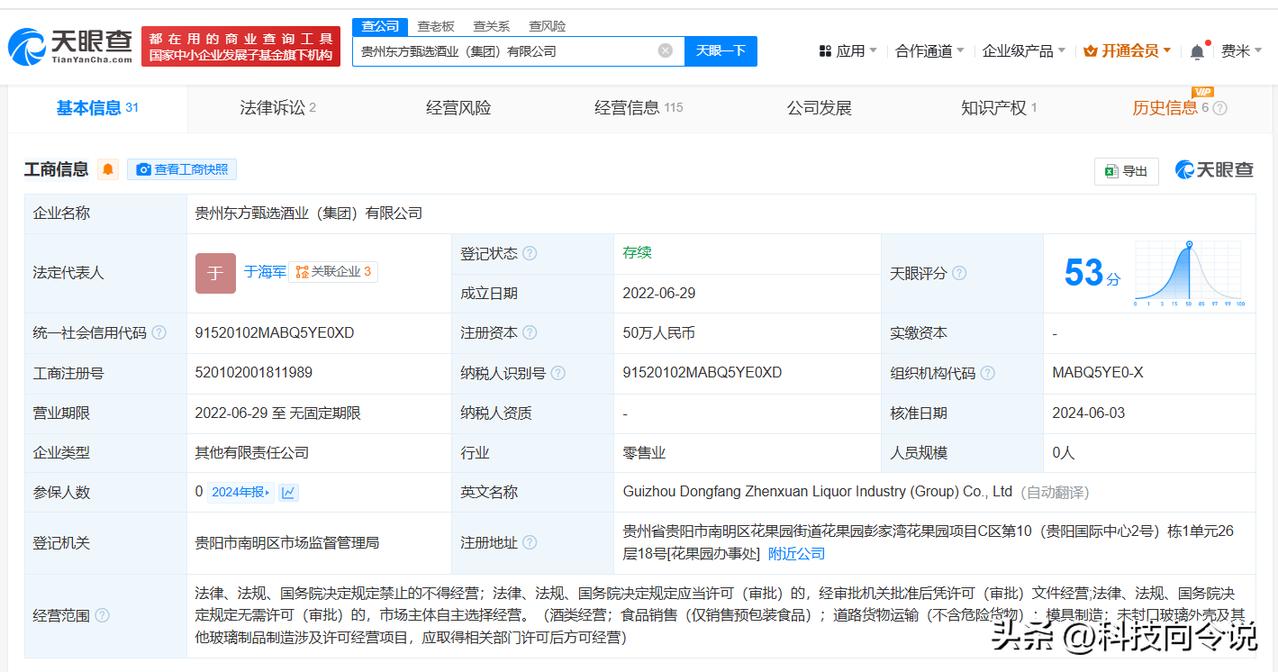Switch to 经营信息 tab
This screenshot has width=1278, height=672.
[638, 108]
